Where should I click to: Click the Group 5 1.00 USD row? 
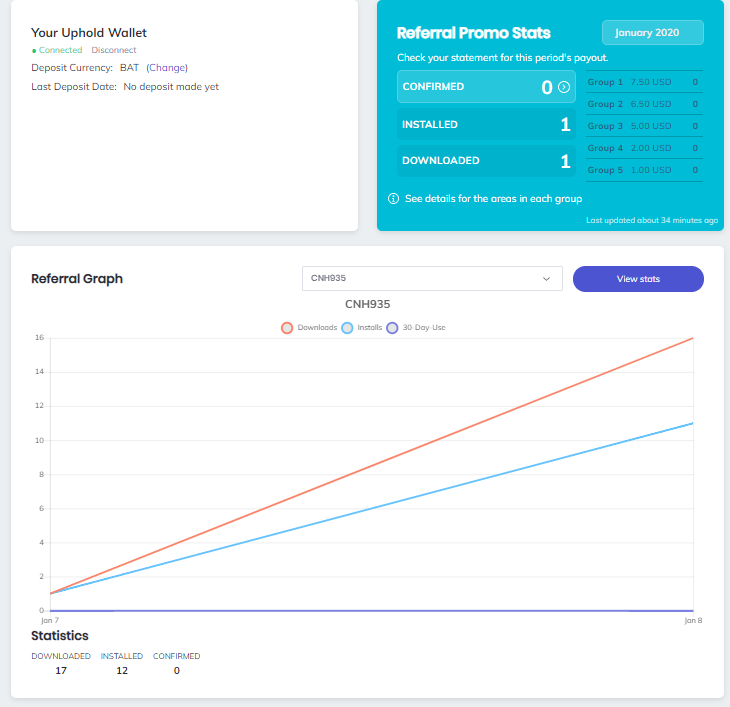(642, 170)
